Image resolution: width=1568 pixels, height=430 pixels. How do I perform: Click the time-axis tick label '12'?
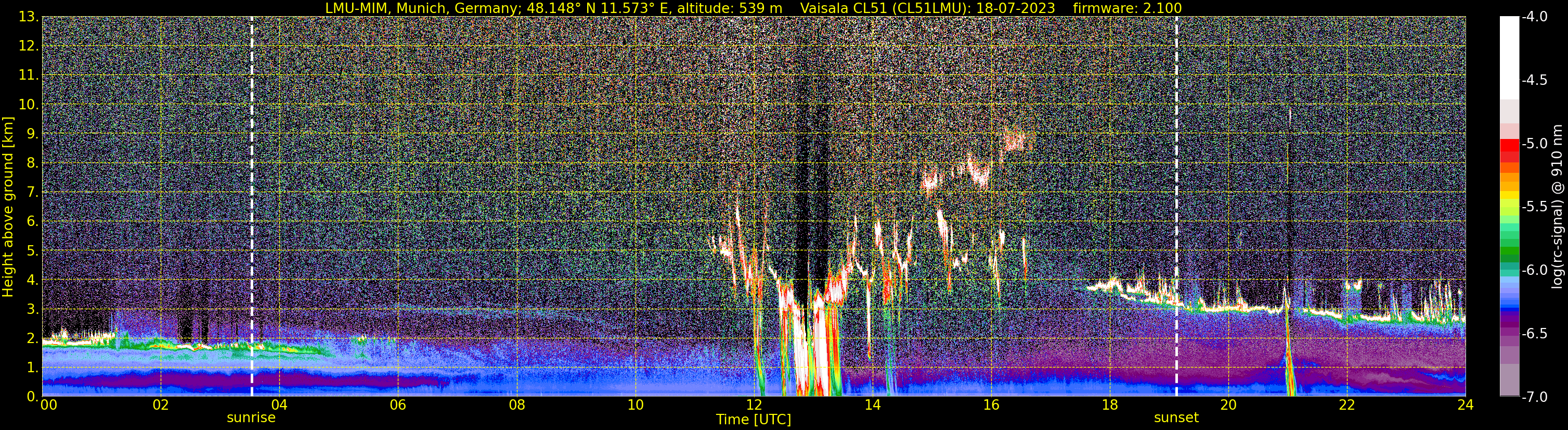pyautogui.click(x=754, y=405)
